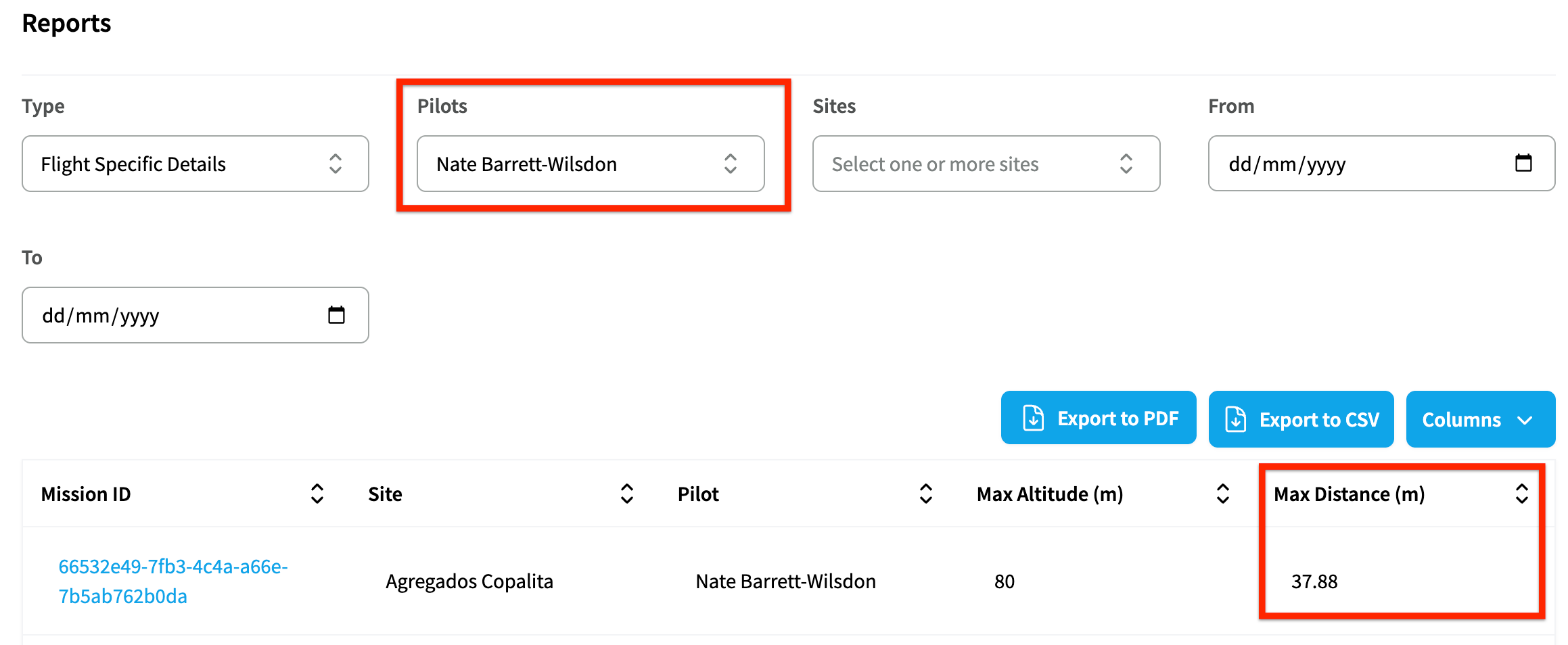
Task: Expand the Sites multi-select dropdown
Action: [x=986, y=164]
